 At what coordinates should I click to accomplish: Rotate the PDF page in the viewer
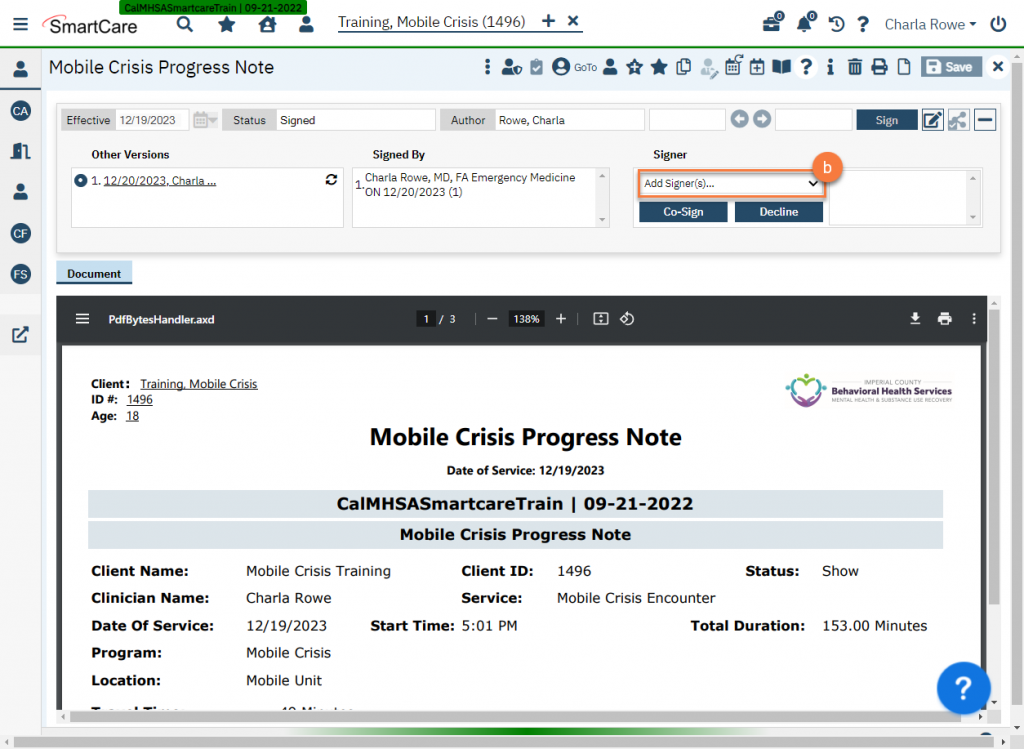pos(628,318)
